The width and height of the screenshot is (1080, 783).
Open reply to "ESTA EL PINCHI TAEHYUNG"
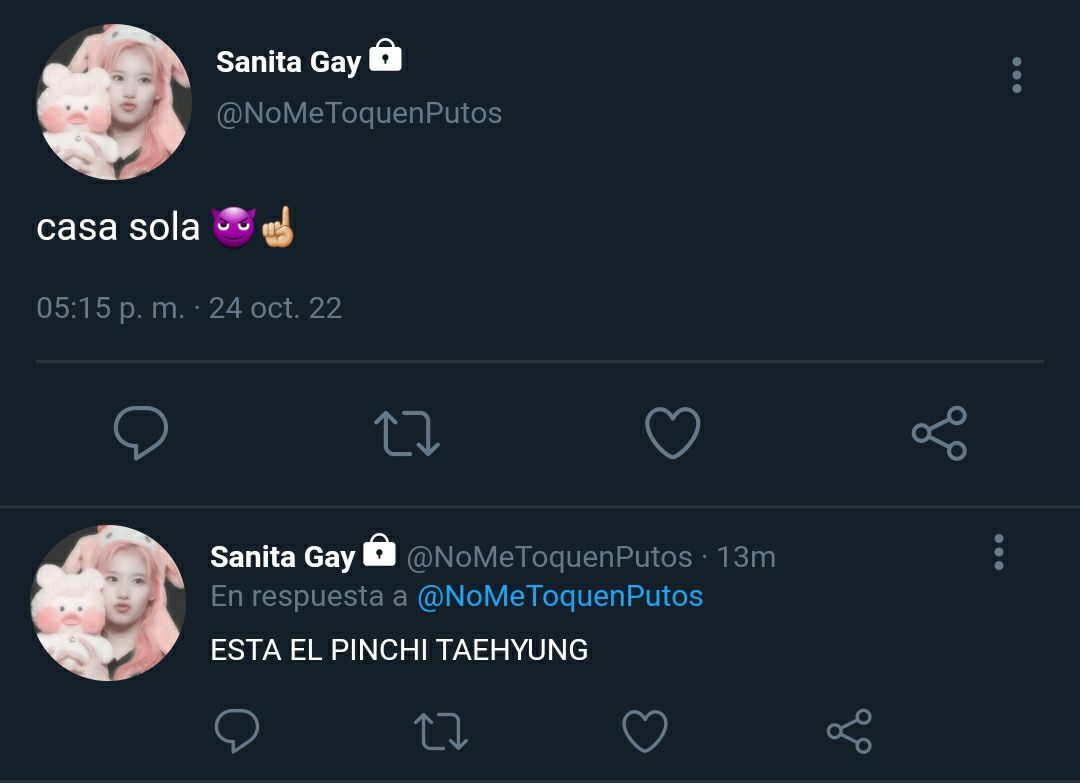[237, 730]
